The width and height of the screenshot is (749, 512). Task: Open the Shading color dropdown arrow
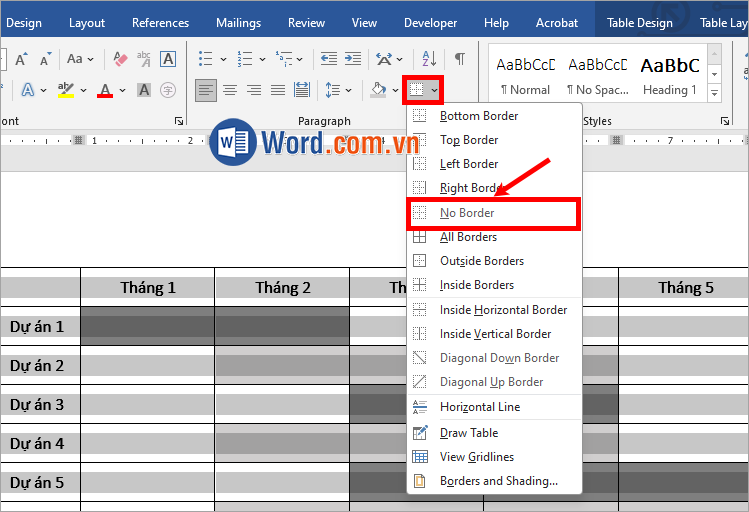[x=396, y=90]
